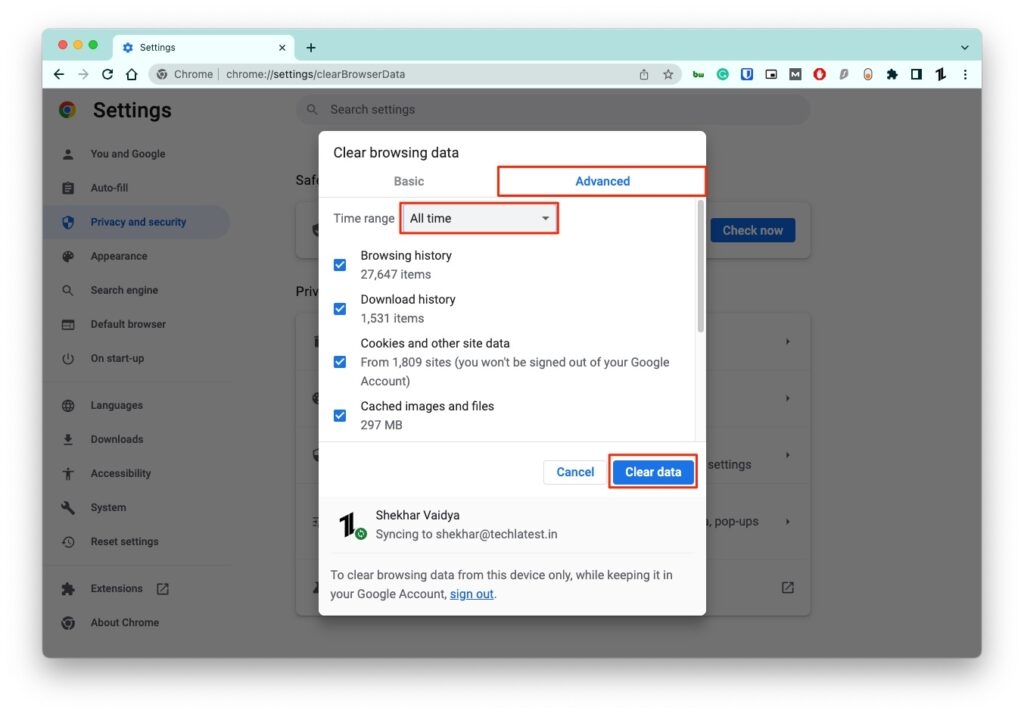The image size is (1024, 714).
Task: Open Chrome's side panel icon
Action: coord(916,74)
